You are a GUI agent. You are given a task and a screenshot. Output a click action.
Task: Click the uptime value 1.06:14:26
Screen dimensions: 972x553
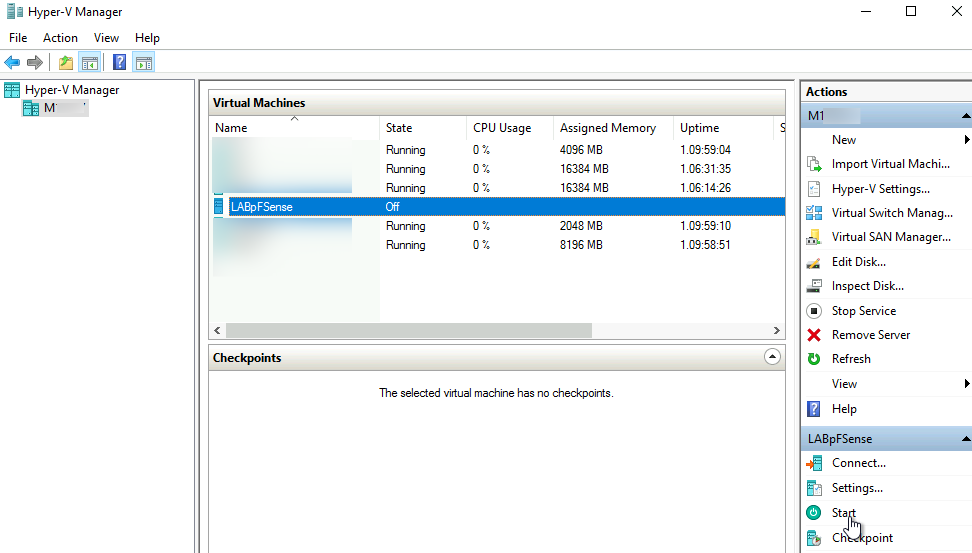tap(705, 188)
